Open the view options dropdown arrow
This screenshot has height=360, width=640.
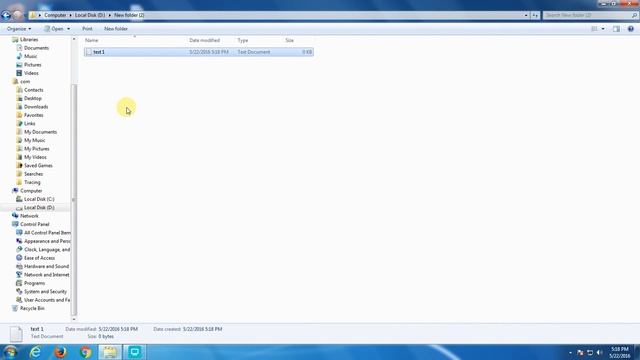(603, 29)
